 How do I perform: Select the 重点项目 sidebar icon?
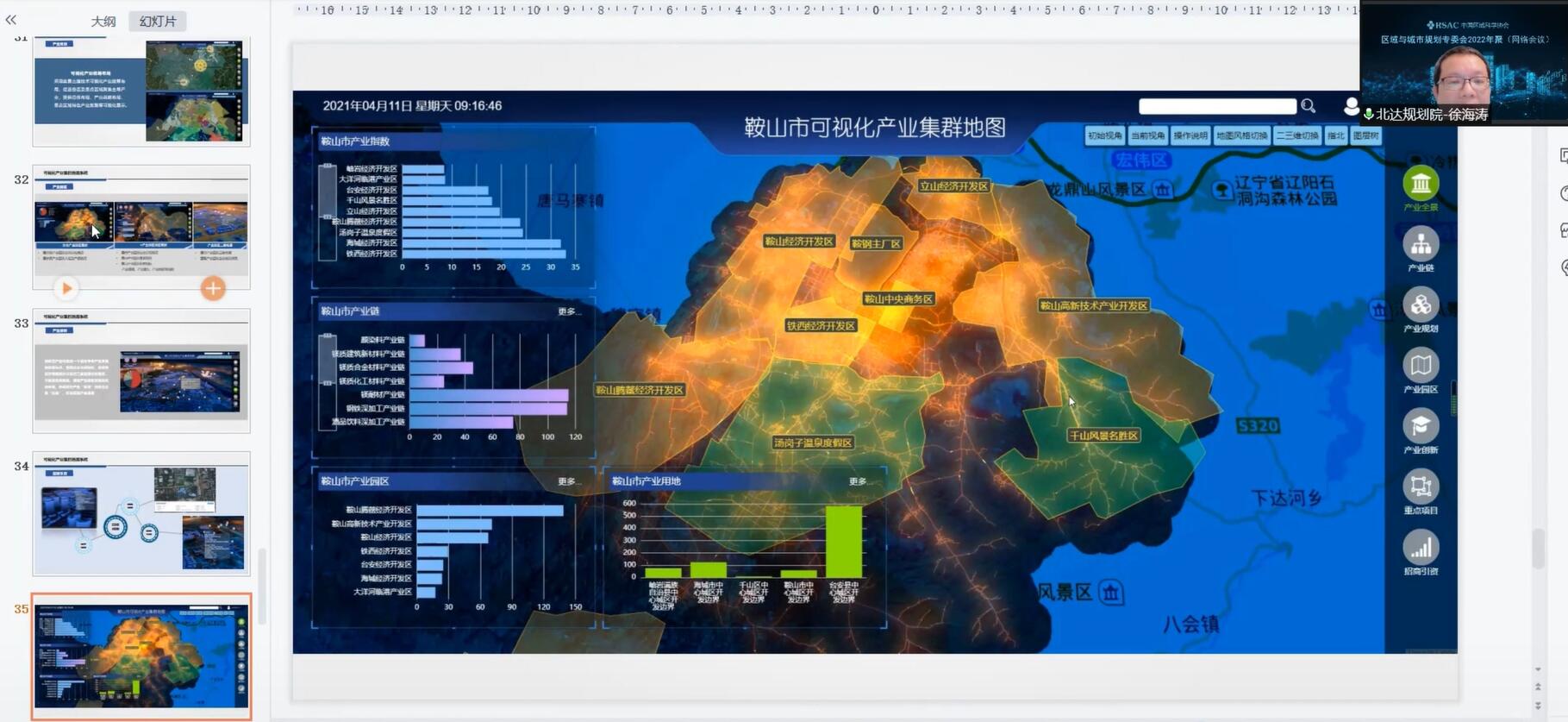[x=1421, y=487]
